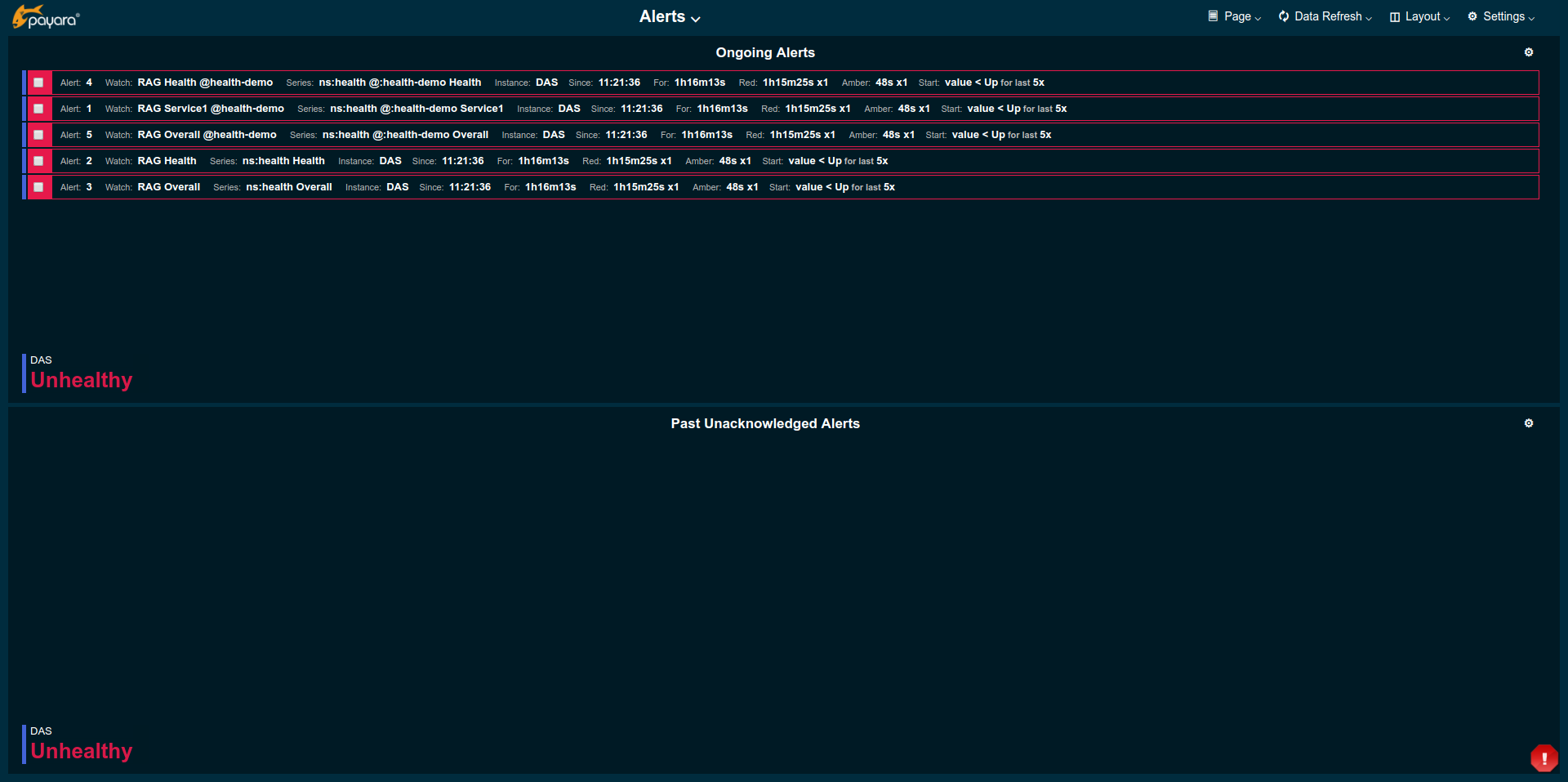Tick the checkbox for Alert 4 RAG Health @health-demo
1568x782 pixels.
click(x=38, y=83)
